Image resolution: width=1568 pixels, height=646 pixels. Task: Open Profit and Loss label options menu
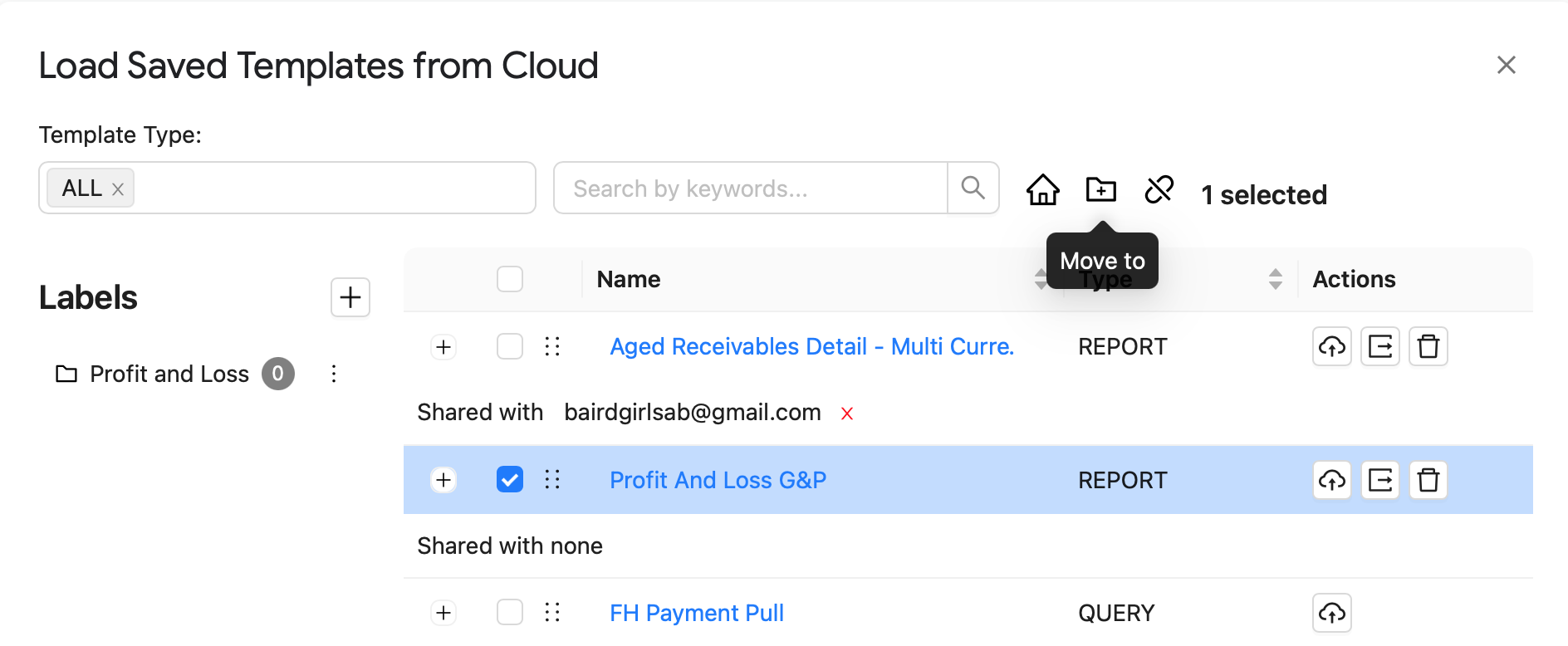[x=334, y=374]
